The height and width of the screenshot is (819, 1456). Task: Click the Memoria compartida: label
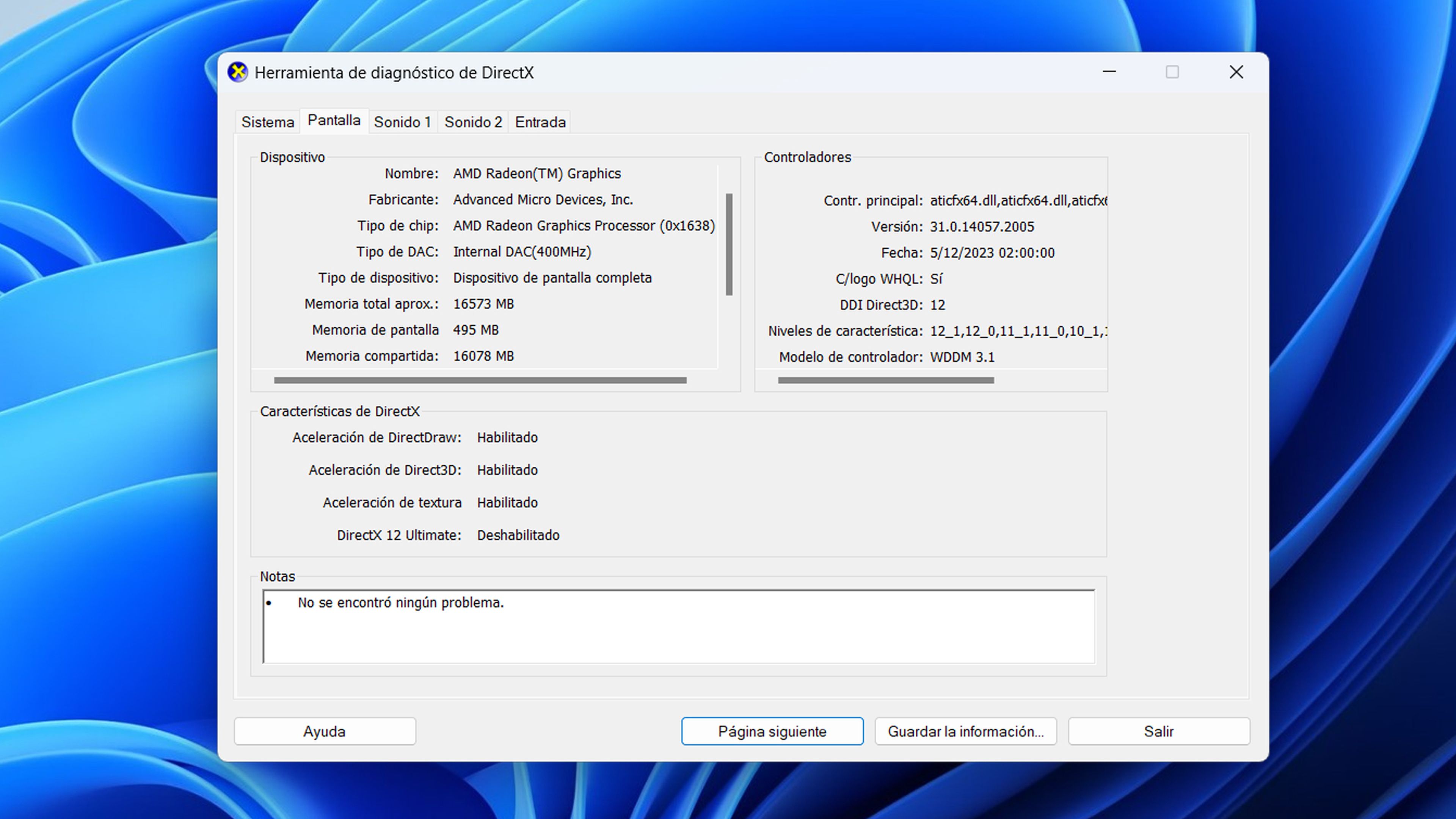pyautogui.click(x=372, y=356)
